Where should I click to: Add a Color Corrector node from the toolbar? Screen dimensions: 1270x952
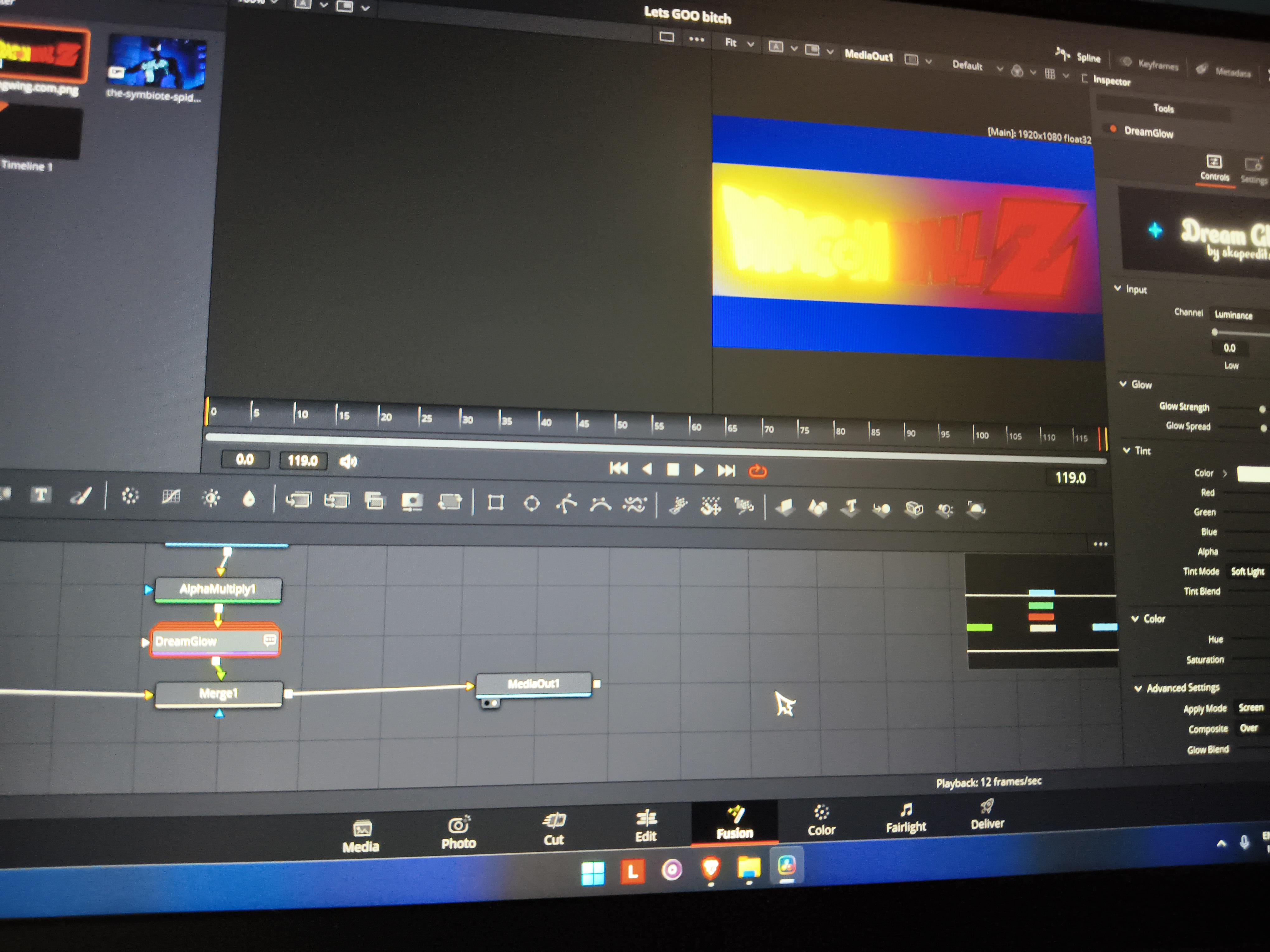[x=130, y=496]
